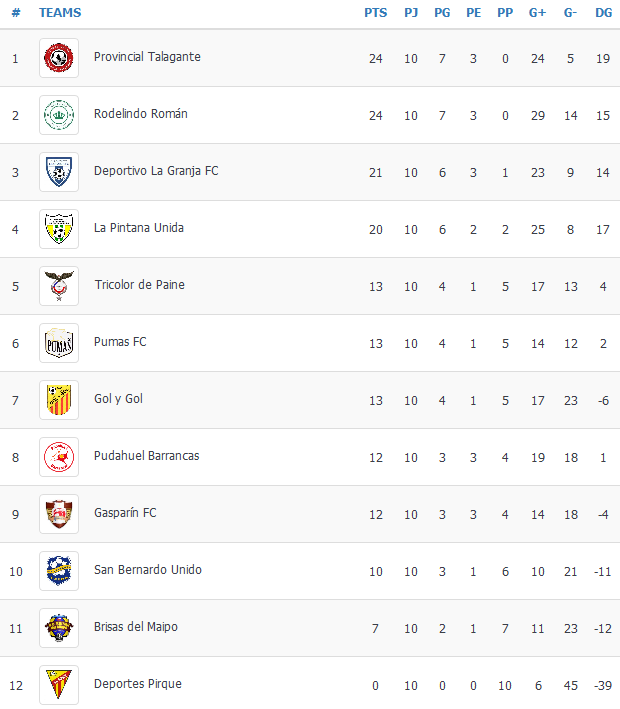The width and height of the screenshot is (620, 709).
Task: Open the Deportivo La Granja FC shield logo
Action: [59, 172]
